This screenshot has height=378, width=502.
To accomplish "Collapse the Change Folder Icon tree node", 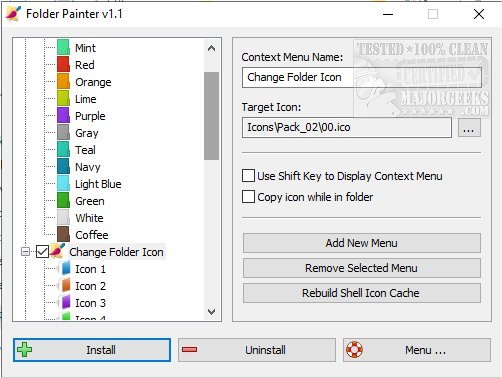I will 25,252.
